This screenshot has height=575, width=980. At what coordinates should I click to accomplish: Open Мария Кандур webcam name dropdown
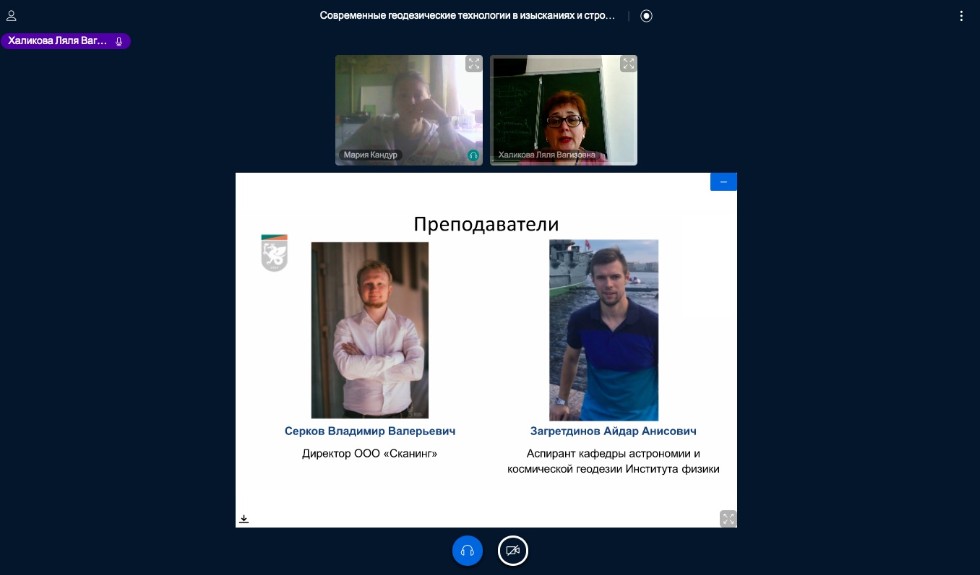click(x=370, y=155)
